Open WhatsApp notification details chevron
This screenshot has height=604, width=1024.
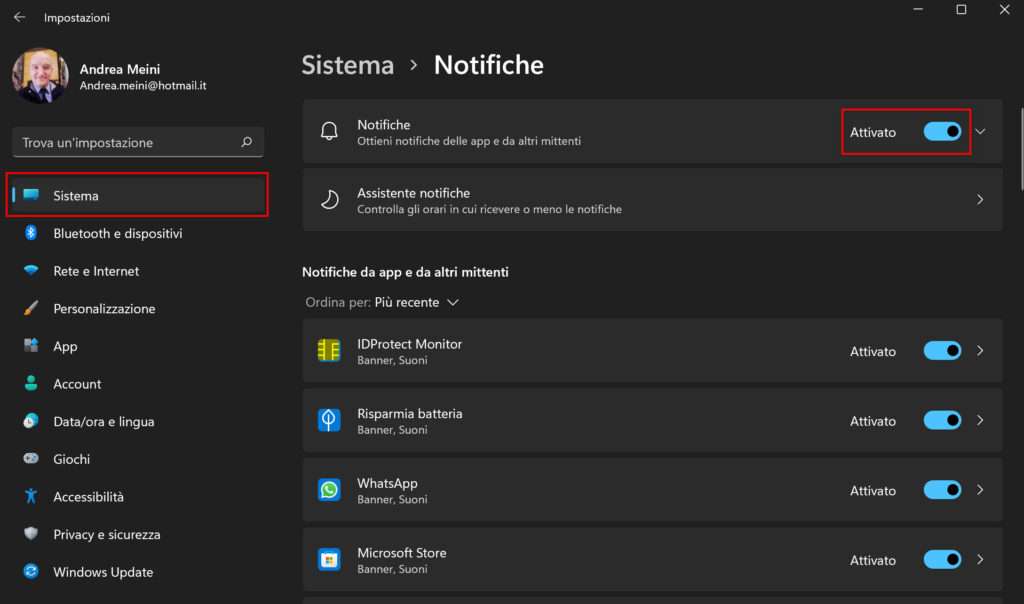(x=980, y=490)
